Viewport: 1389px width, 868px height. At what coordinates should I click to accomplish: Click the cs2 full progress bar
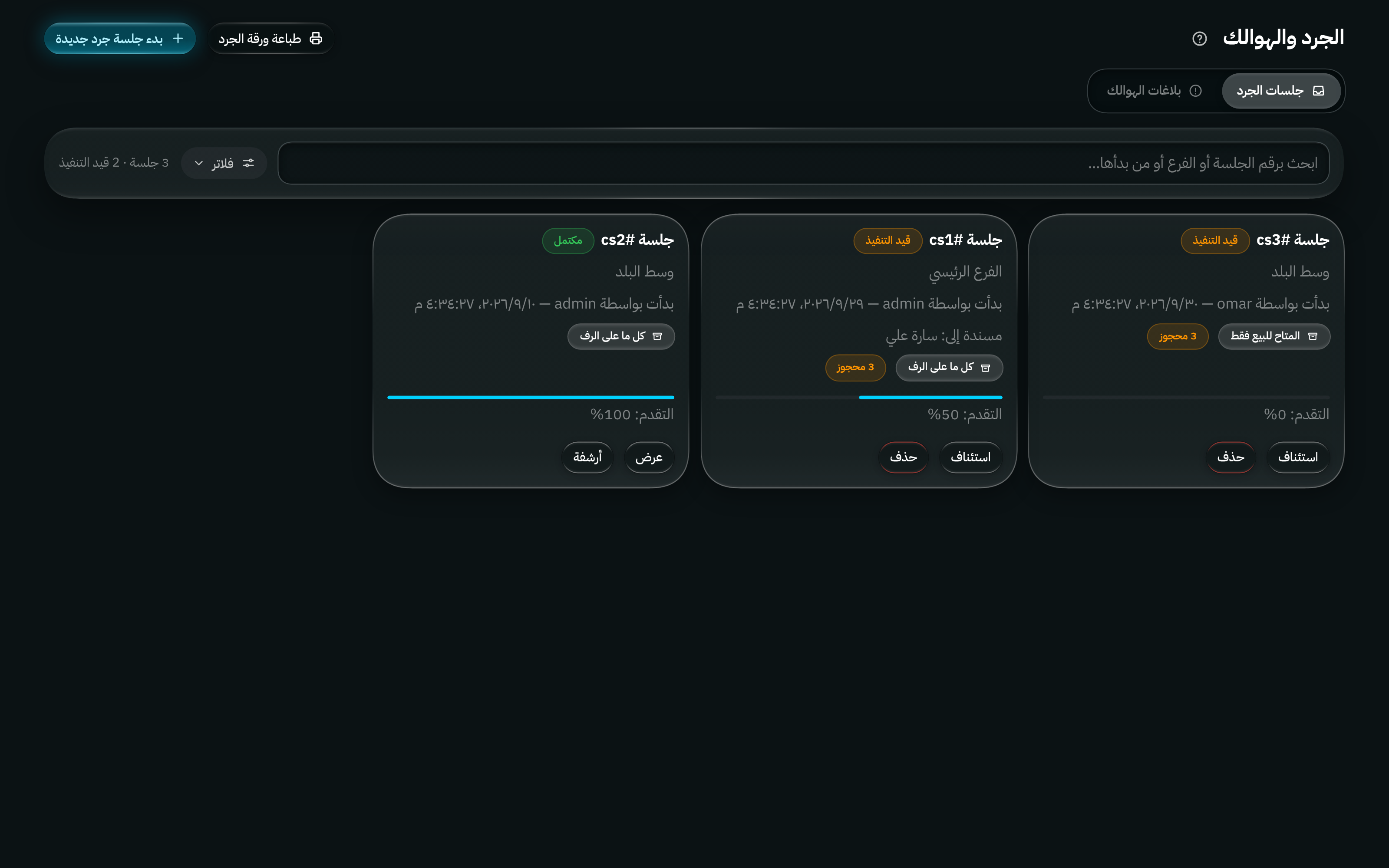pos(531,397)
